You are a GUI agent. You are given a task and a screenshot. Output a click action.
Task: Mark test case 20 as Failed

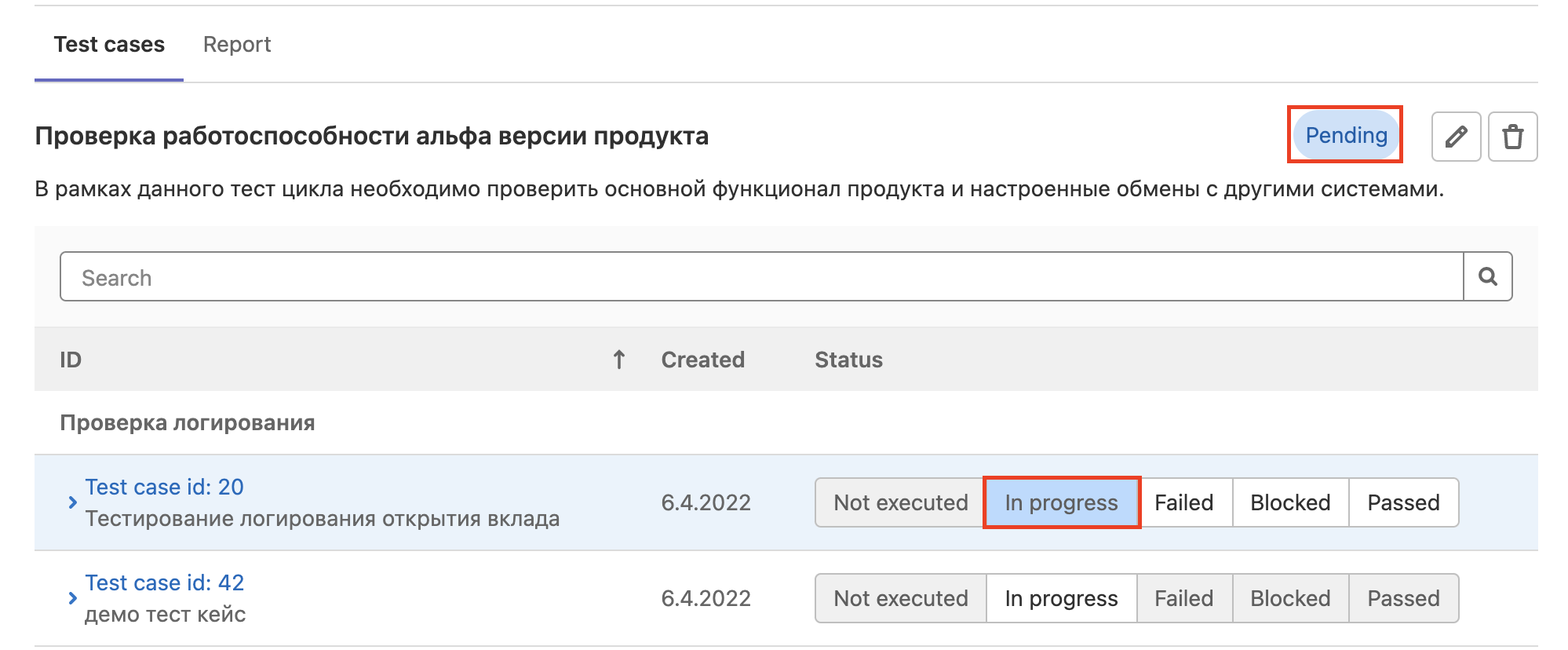pos(1183,502)
